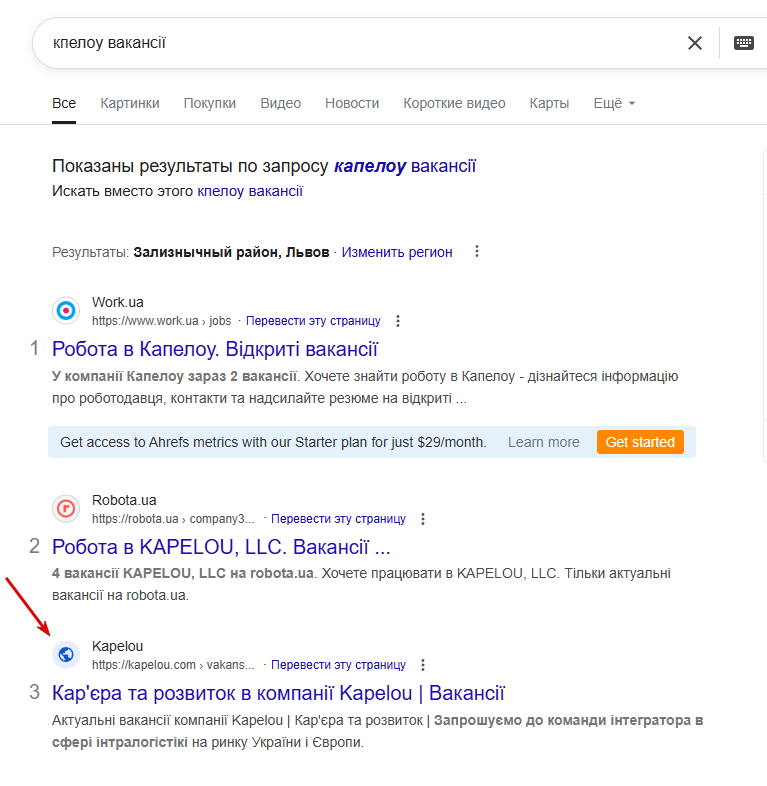Click the Work.ua favicon
Viewport: 767px width, 786px height.
66,311
